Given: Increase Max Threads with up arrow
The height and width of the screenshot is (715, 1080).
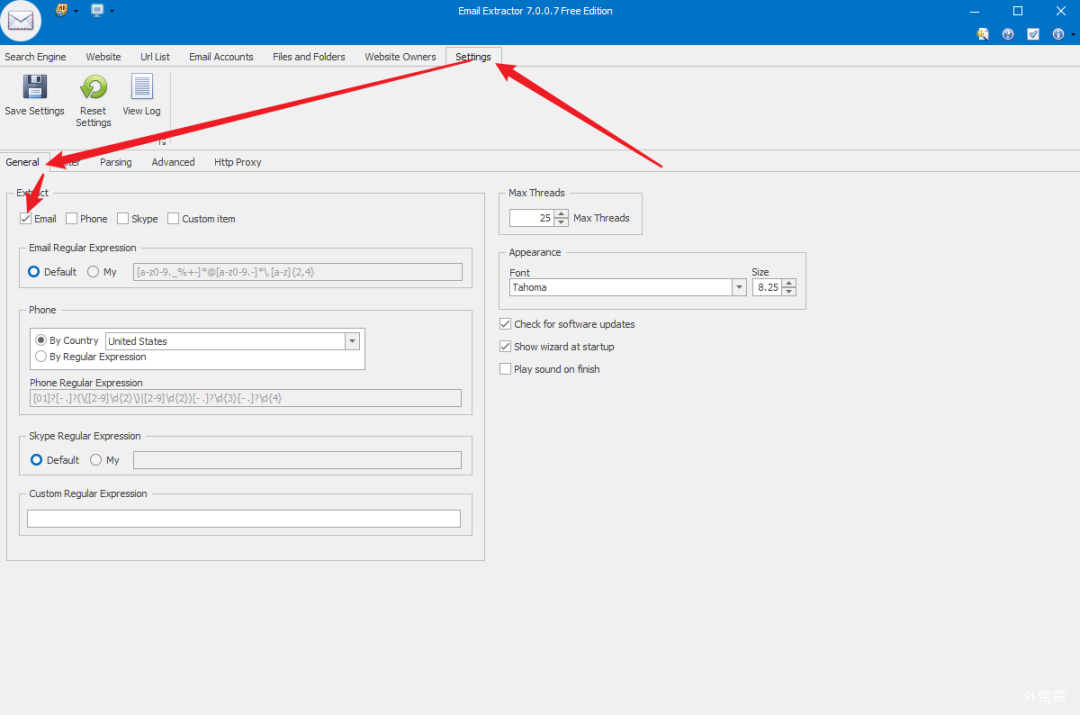Looking at the screenshot, I should coord(561,214).
